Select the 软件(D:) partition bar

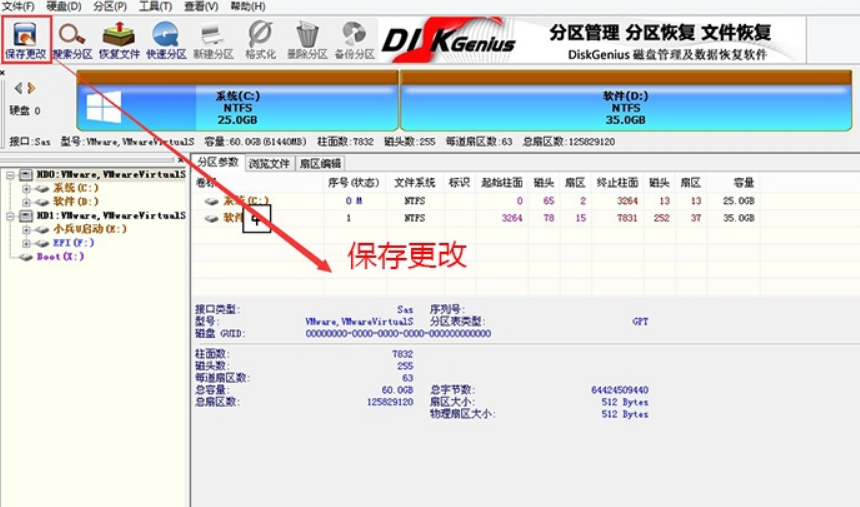[626, 101]
